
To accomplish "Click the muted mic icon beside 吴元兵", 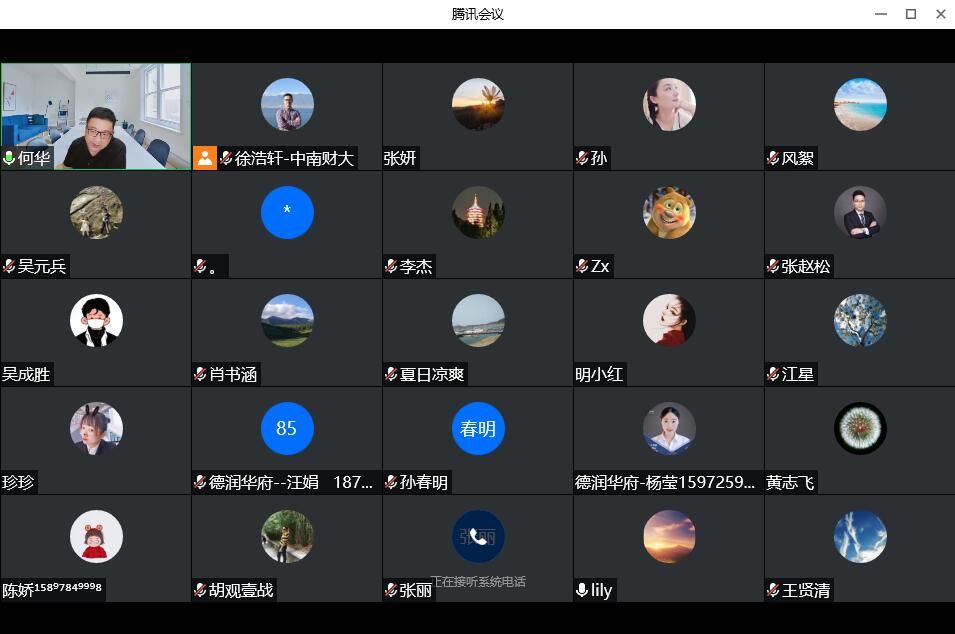I will tap(10, 266).
